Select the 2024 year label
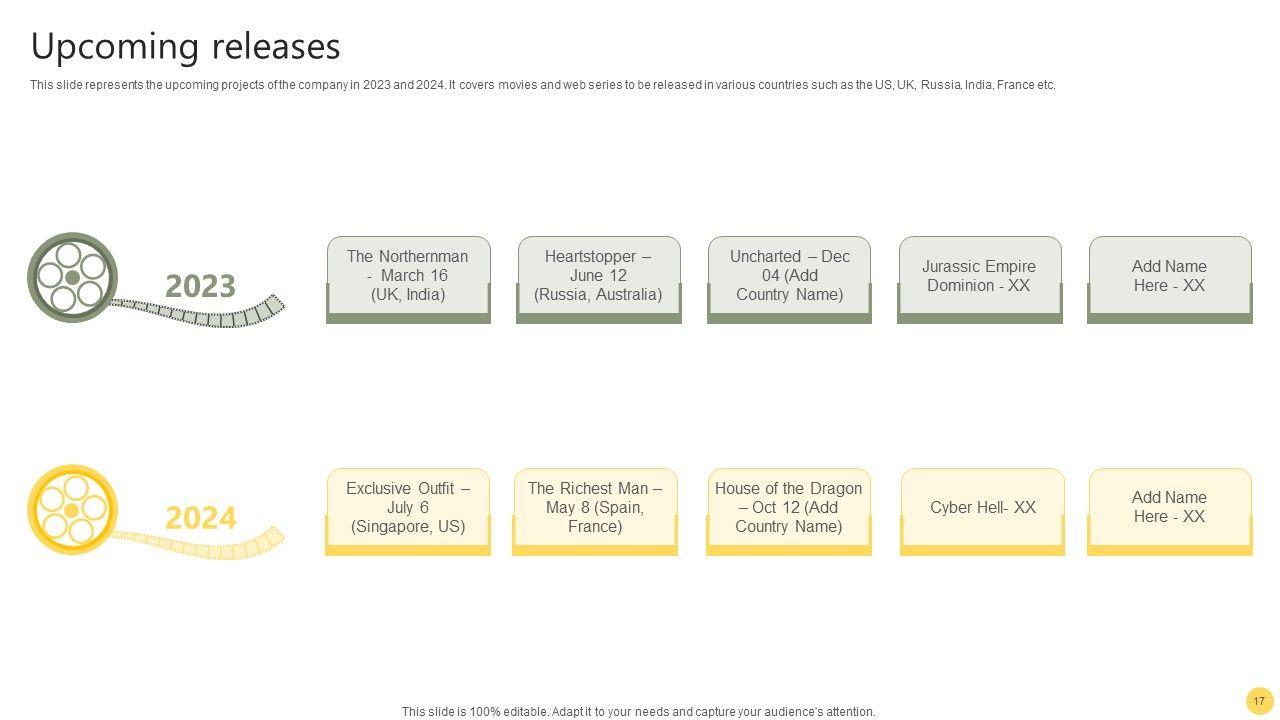Screen dimensions: 1280x720 pos(200,518)
